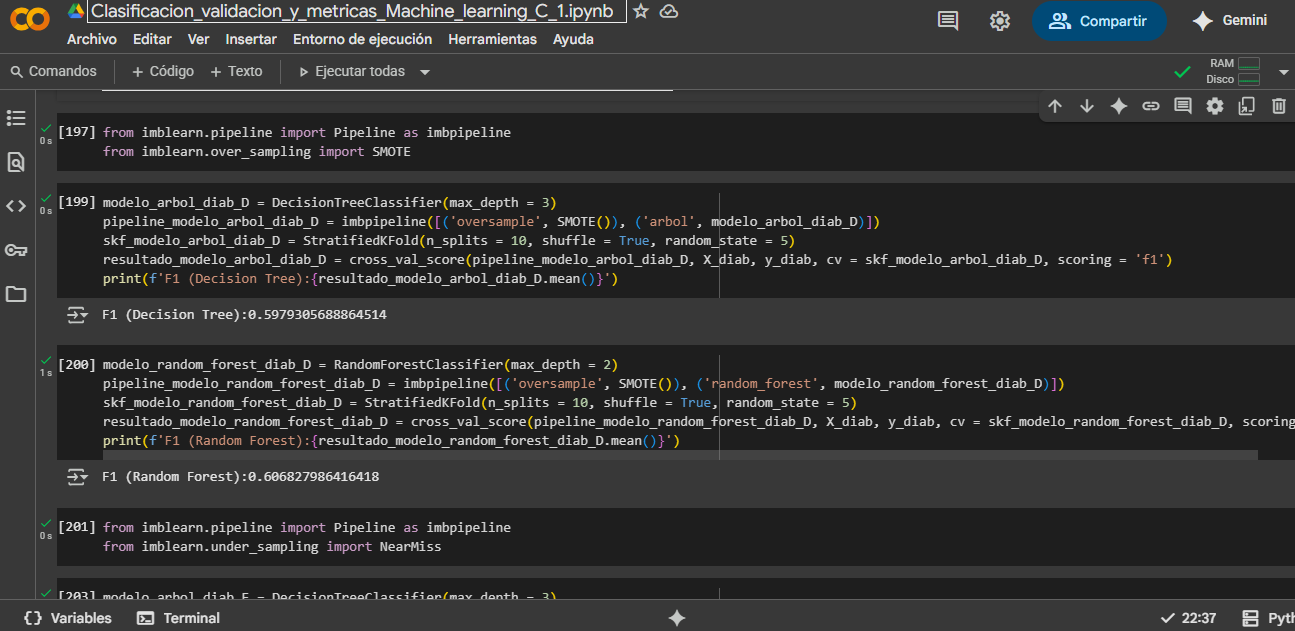This screenshot has height=631, width=1295.
Task: Expand RAM and Disco resources dropdown arrow
Action: [x=1284, y=72]
